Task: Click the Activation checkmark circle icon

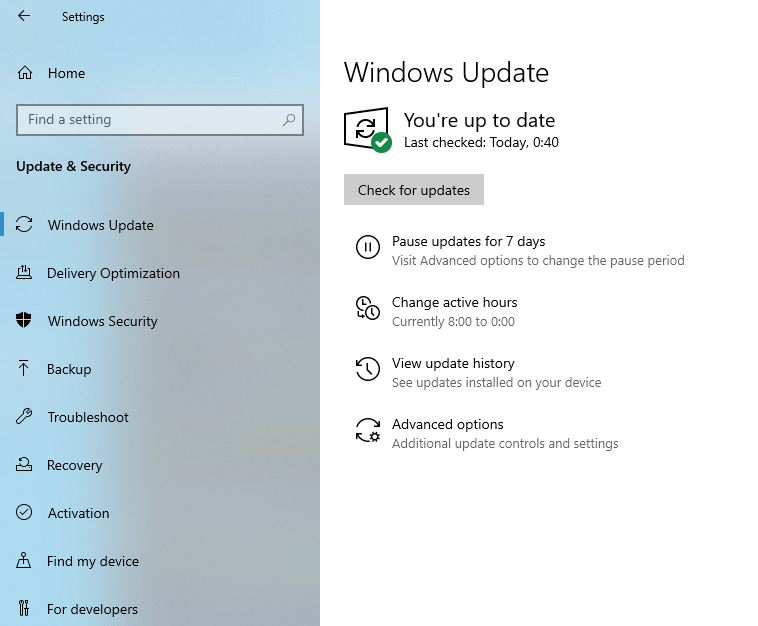Action: click(x=24, y=512)
